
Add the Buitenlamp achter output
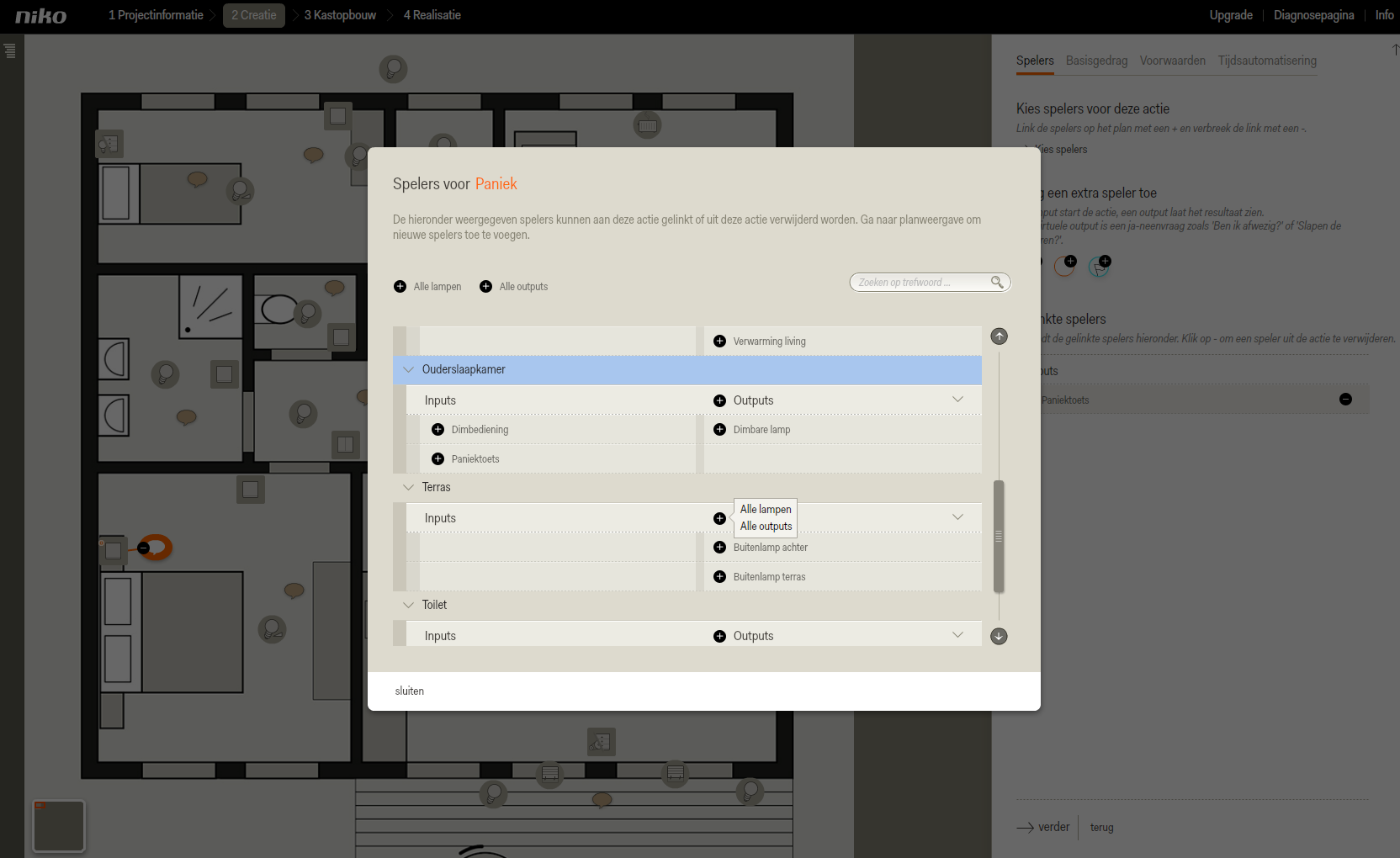(x=719, y=548)
